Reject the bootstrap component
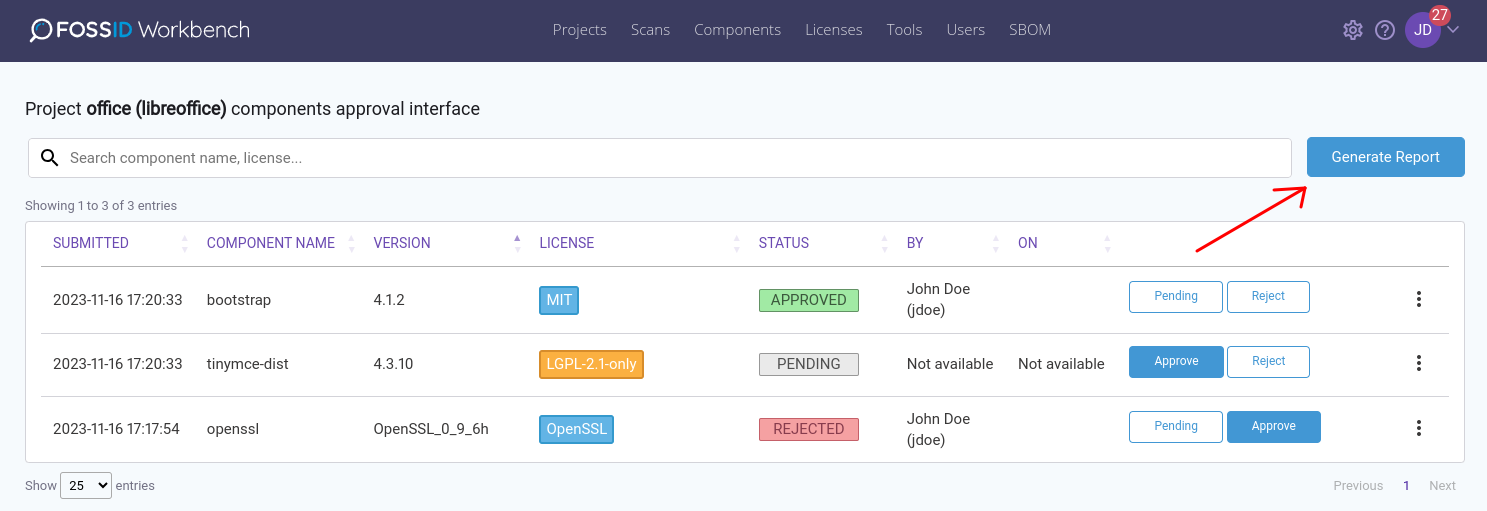1487x511 pixels. pos(1268,297)
